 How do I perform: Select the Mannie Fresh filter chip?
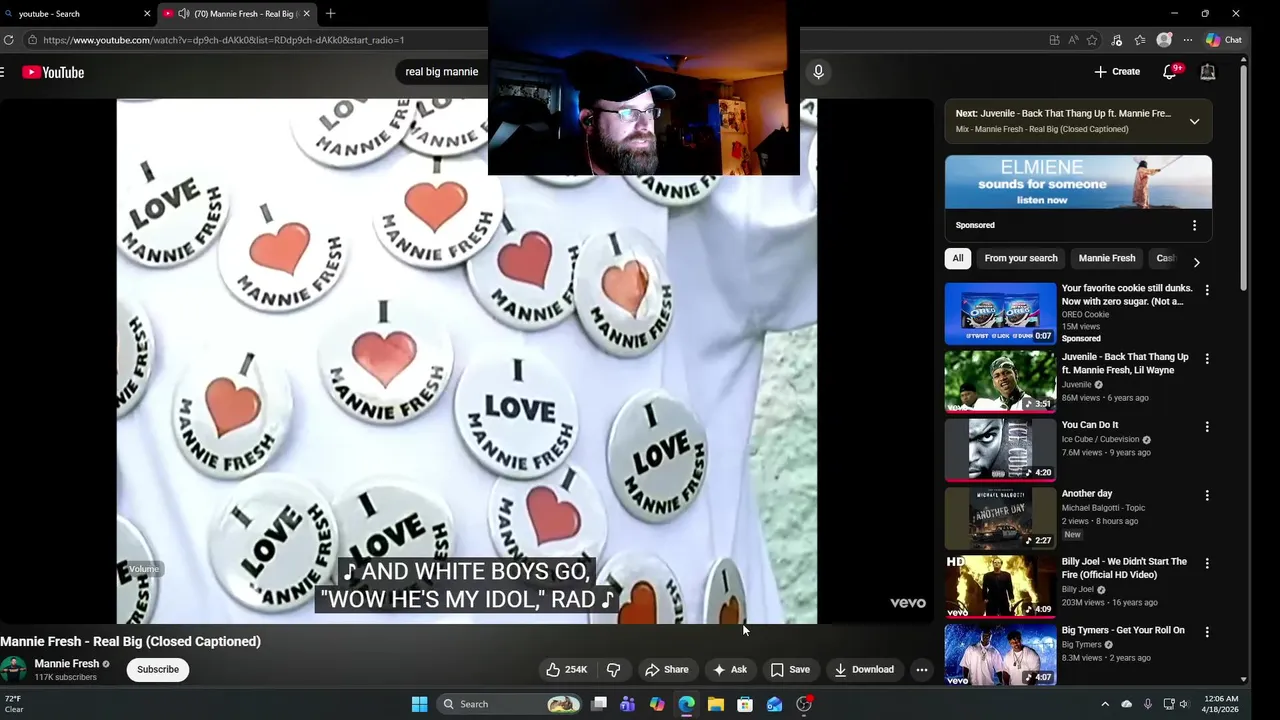1107,258
